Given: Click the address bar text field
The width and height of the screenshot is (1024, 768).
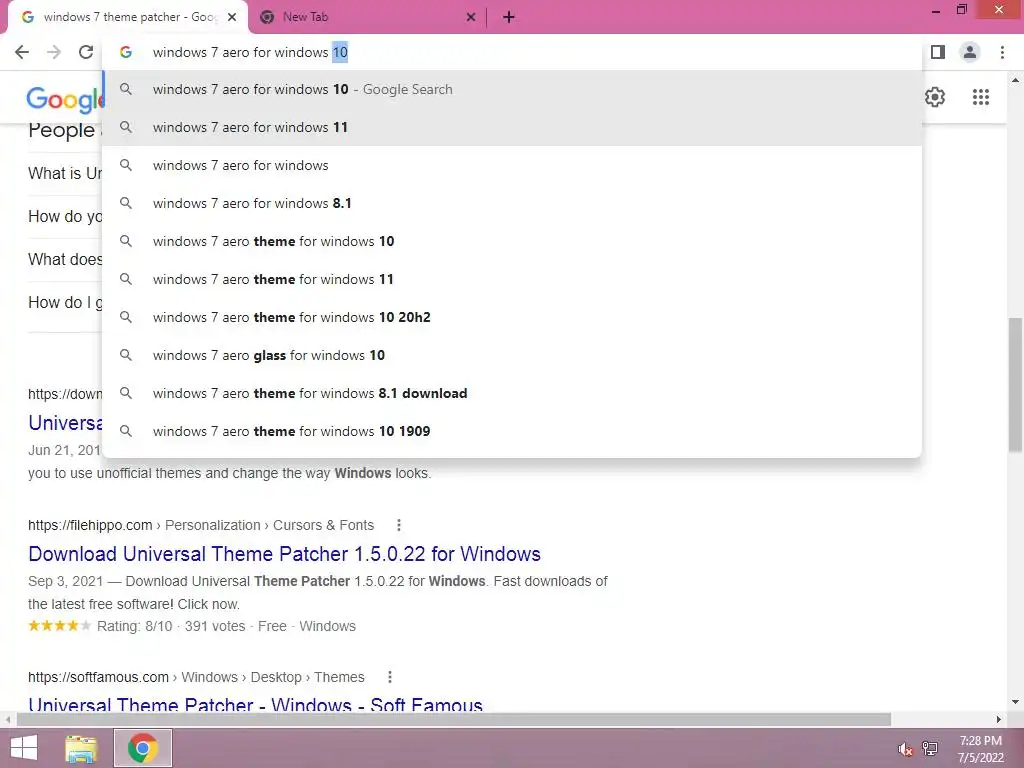Looking at the screenshot, I should pyautogui.click(x=511, y=52).
